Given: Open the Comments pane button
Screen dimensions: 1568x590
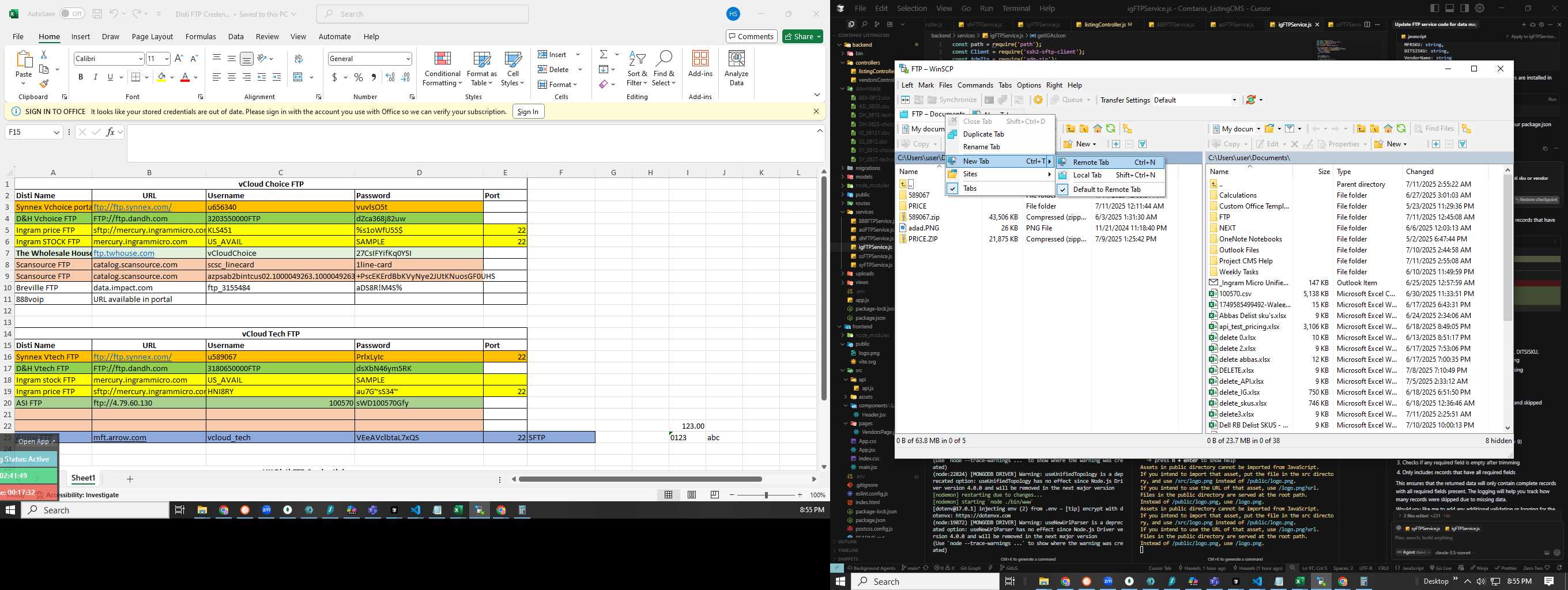Looking at the screenshot, I should coord(751,36).
